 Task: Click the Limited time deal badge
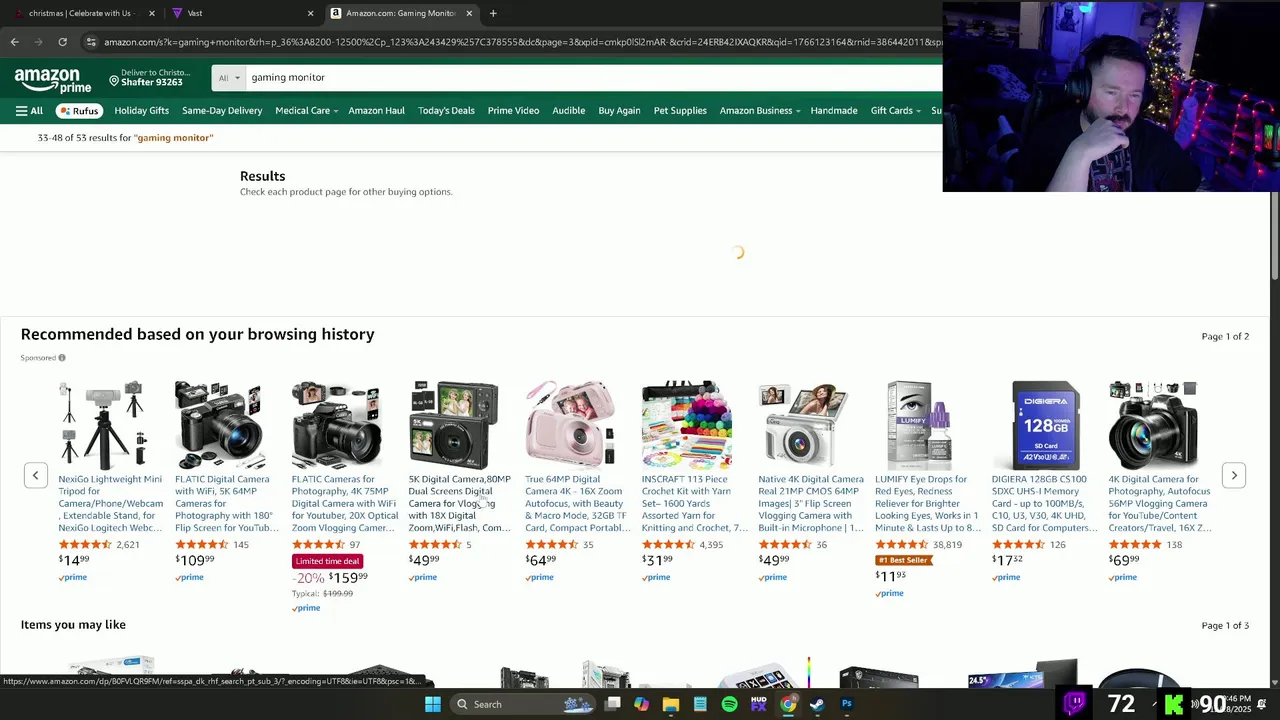pos(327,561)
